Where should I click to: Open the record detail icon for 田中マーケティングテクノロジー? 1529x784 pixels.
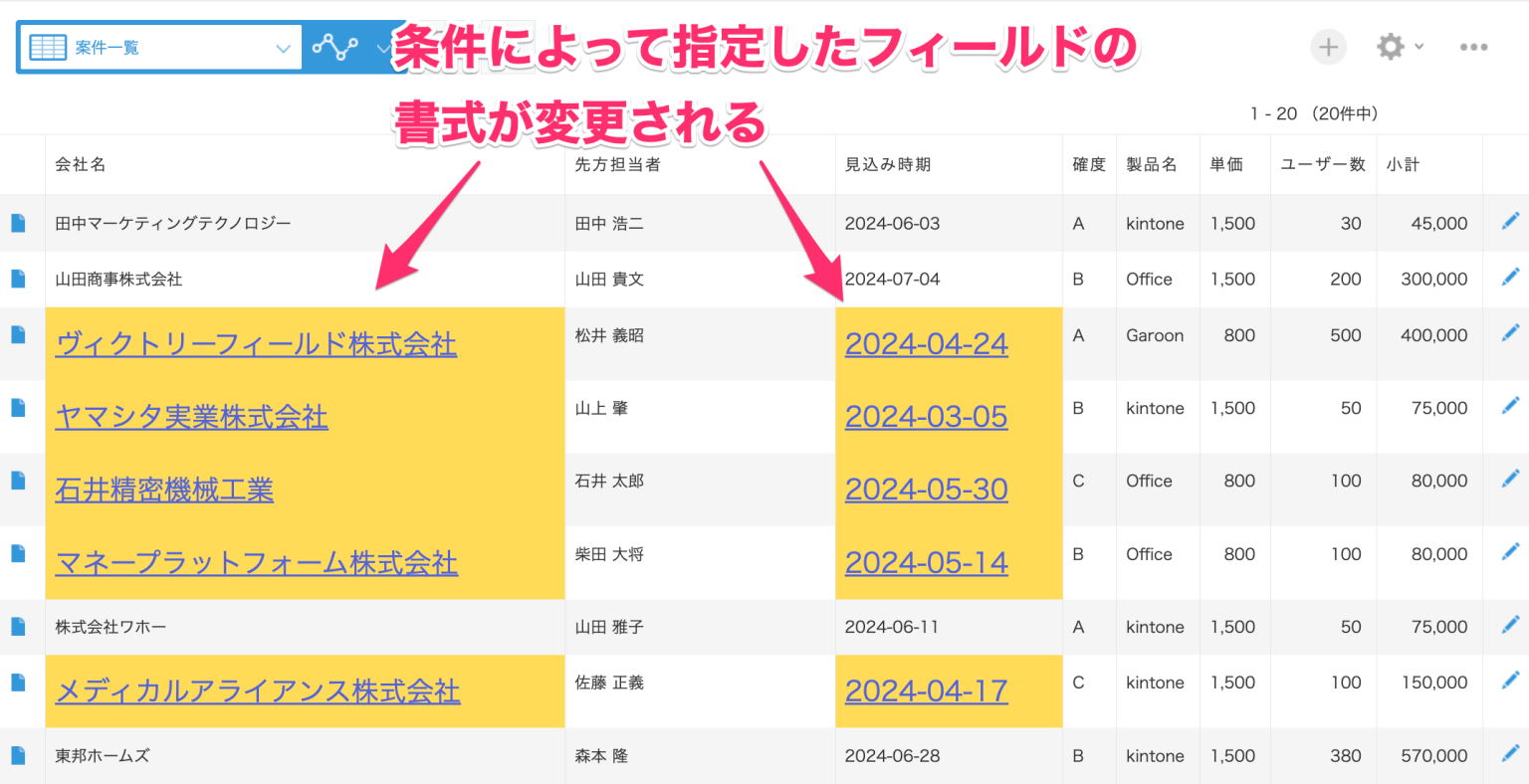(x=18, y=223)
